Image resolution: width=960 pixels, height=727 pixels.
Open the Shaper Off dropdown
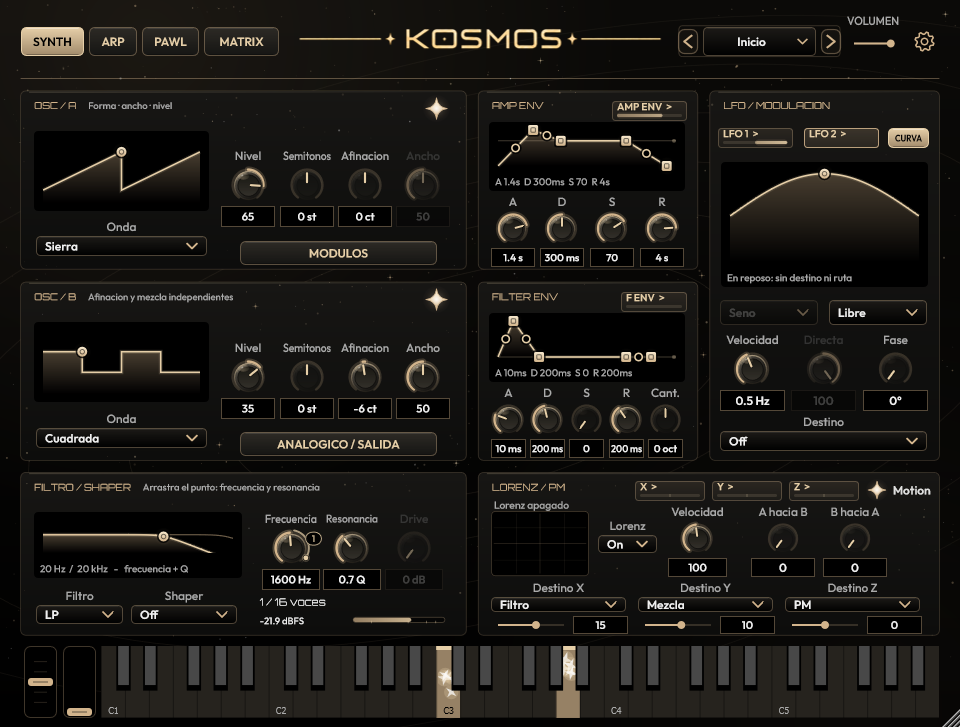point(184,614)
